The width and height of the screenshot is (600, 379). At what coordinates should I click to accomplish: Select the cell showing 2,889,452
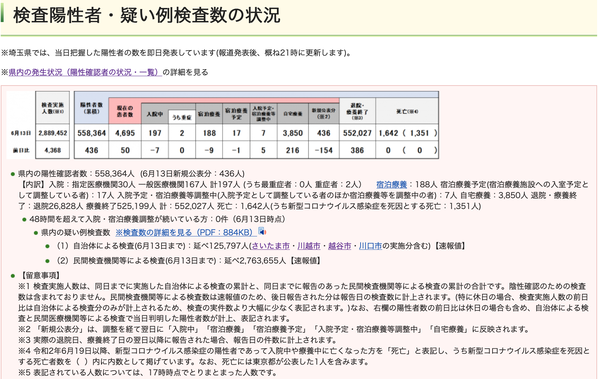pos(53,133)
